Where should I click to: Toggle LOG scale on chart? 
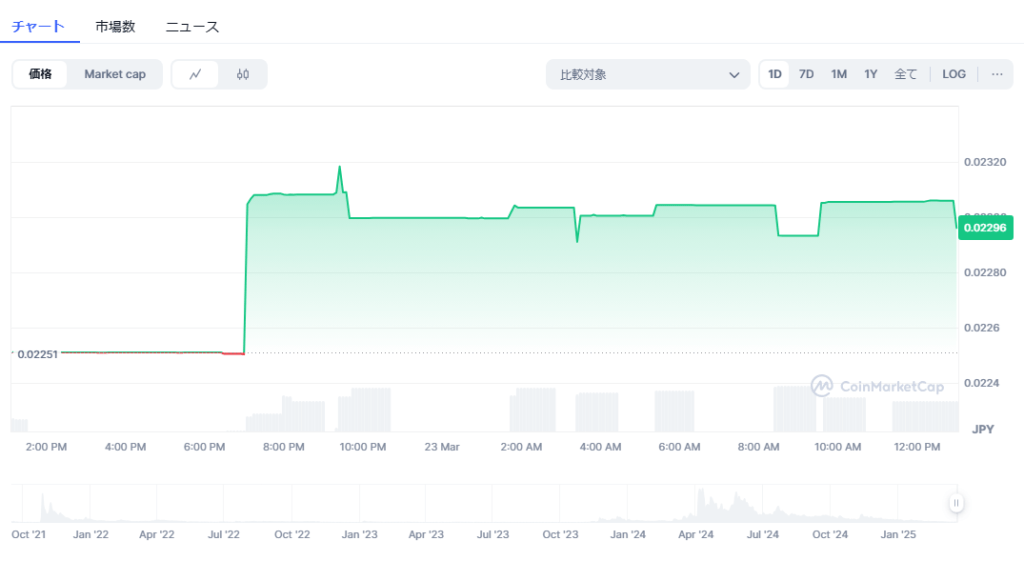pos(954,74)
